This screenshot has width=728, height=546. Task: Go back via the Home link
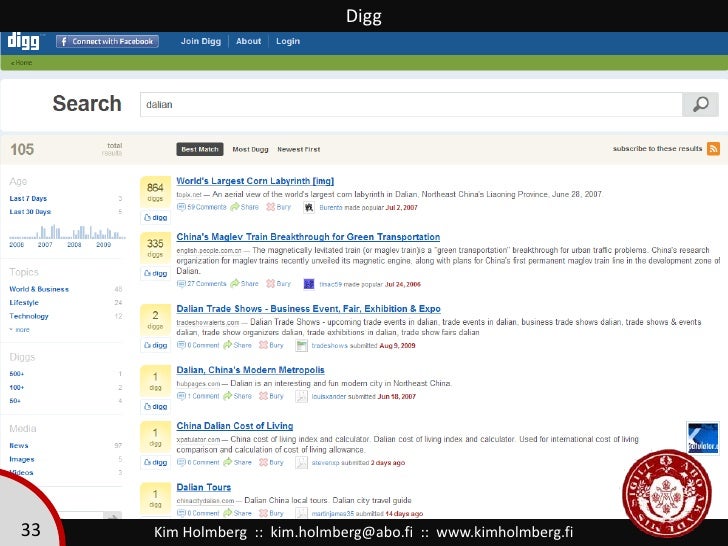(21, 63)
